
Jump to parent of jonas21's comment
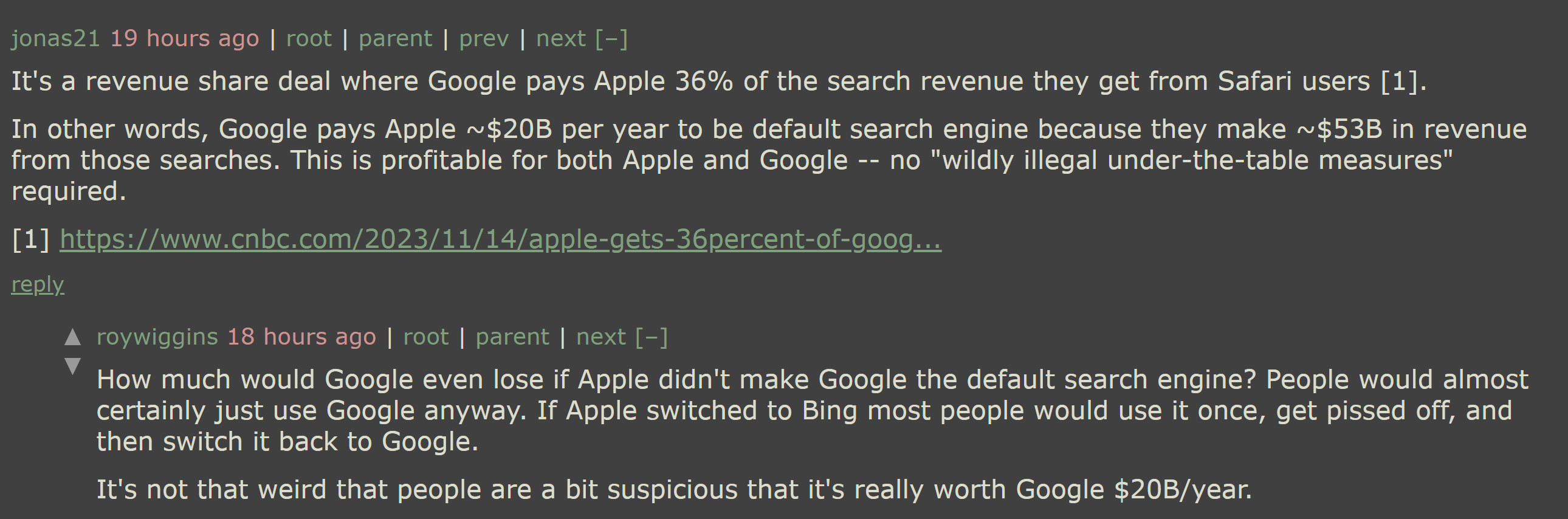396,39
